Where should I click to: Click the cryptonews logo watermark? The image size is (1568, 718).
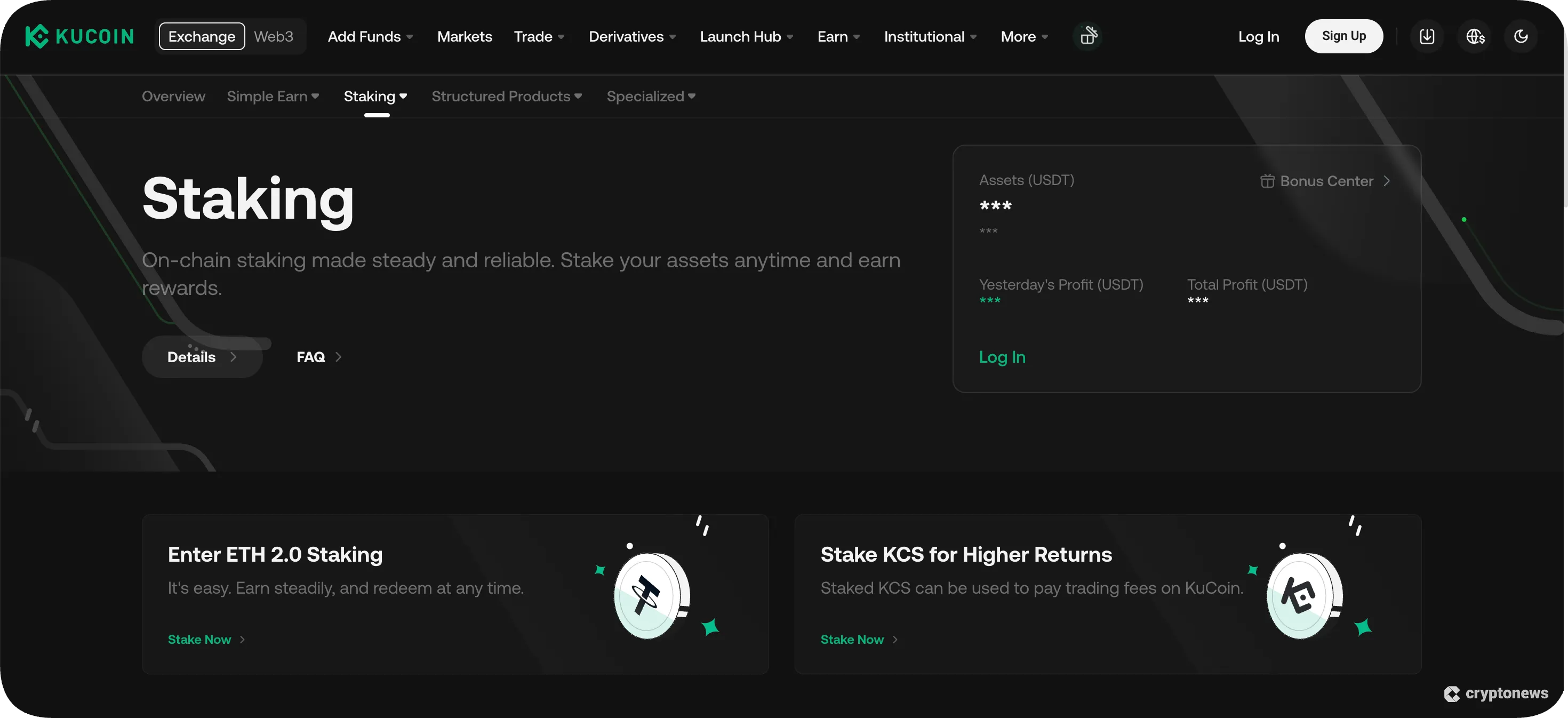point(1496,693)
